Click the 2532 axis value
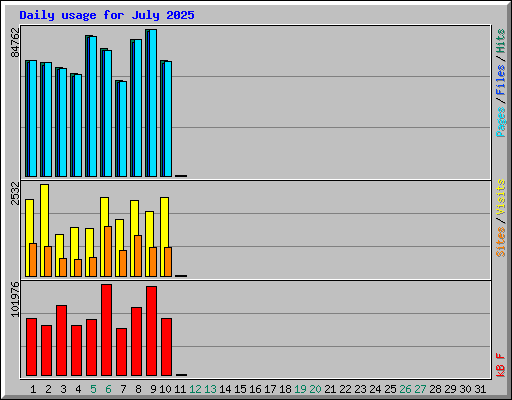The image size is (512, 400). click(x=15, y=193)
